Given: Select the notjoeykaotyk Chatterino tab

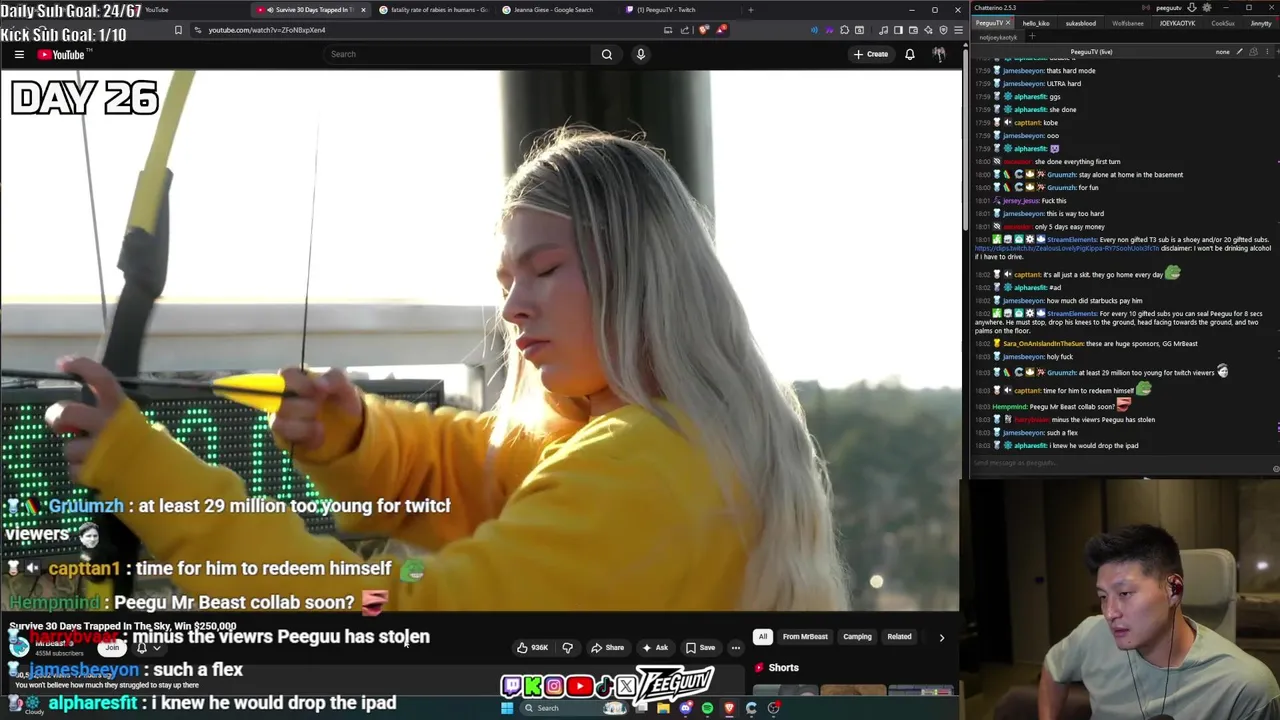Looking at the screenshot, I should pos(998,37).
